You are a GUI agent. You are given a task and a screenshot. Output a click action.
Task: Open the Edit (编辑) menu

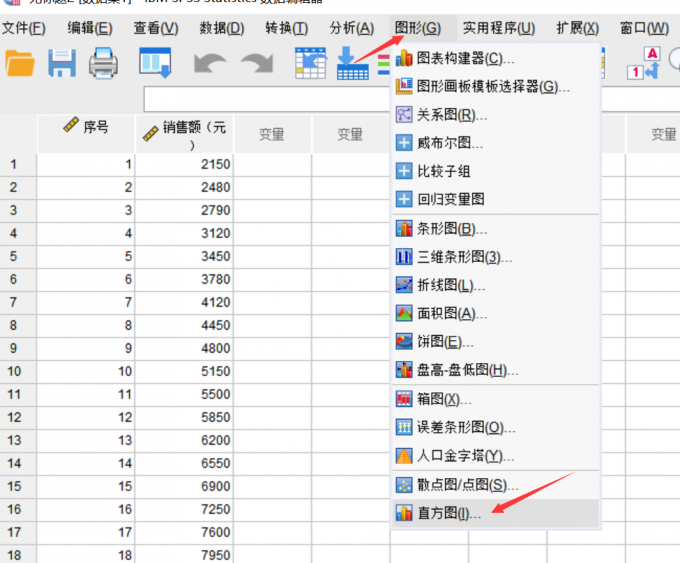(x=90, y=28)
